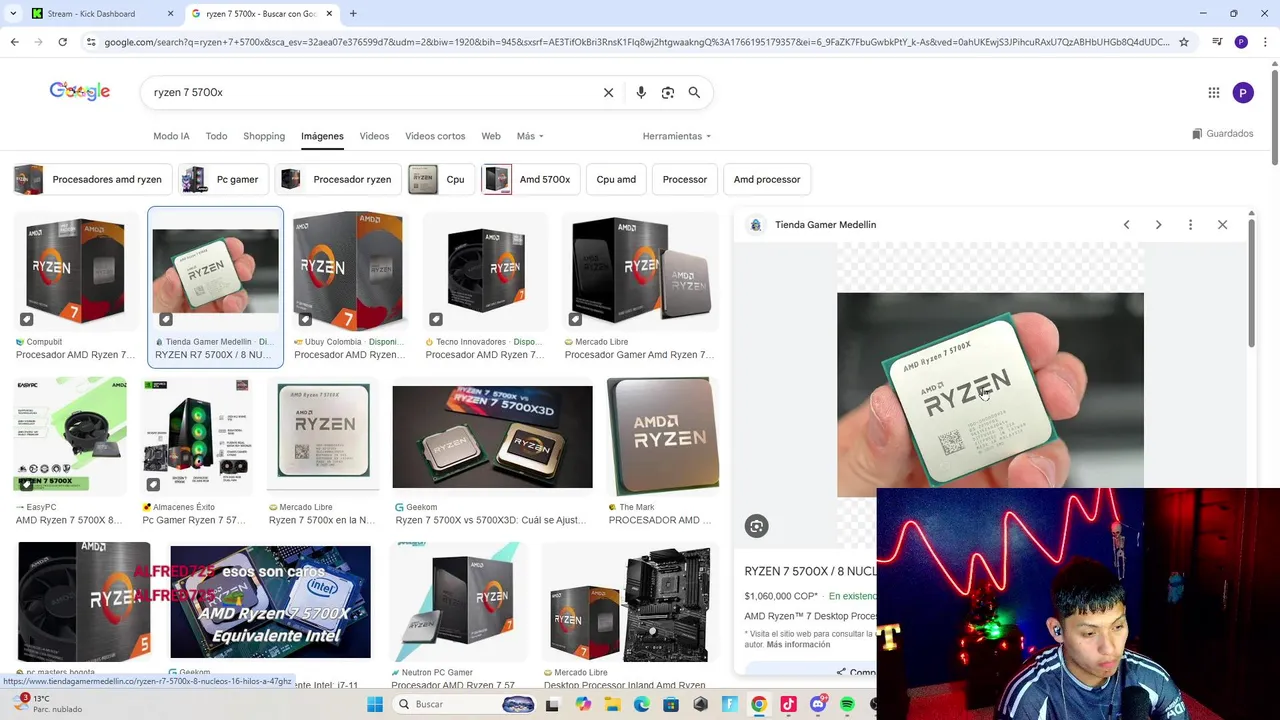Start voice search with the microphone icon
Image resolution: width=1280 pixels, height=720 pixels.
click(x=641, y=92)
